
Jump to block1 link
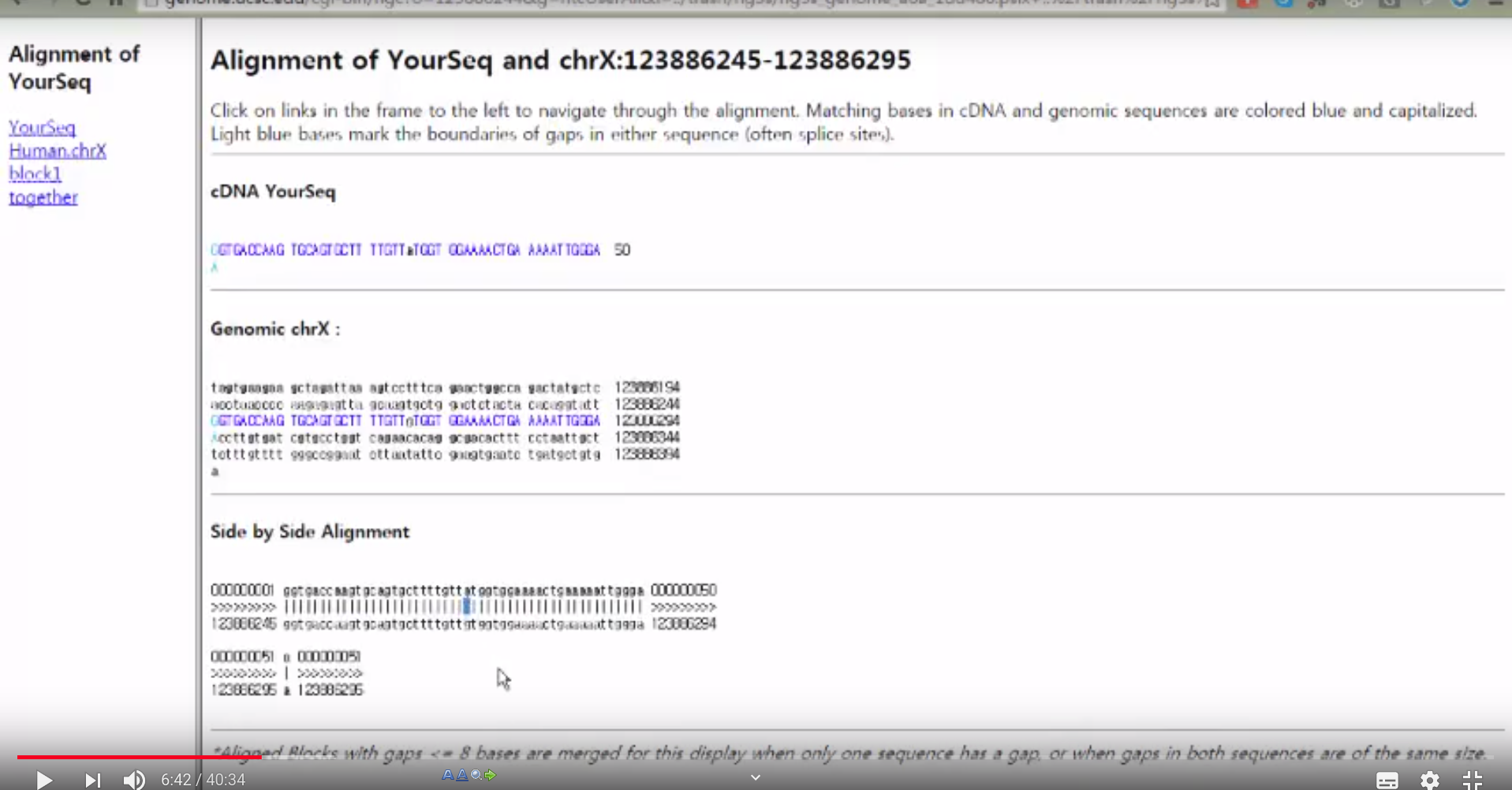click(35, 173)
